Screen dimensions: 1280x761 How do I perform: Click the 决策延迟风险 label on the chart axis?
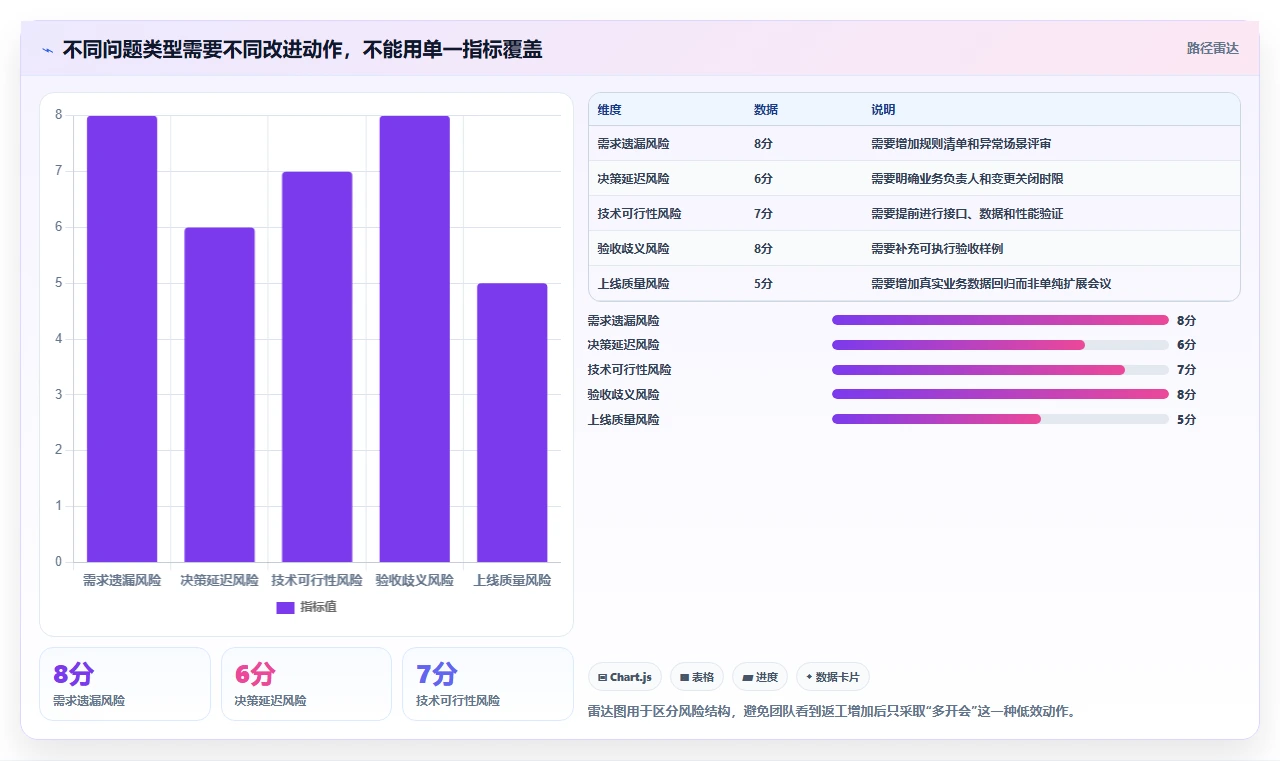tap(219, 580)
